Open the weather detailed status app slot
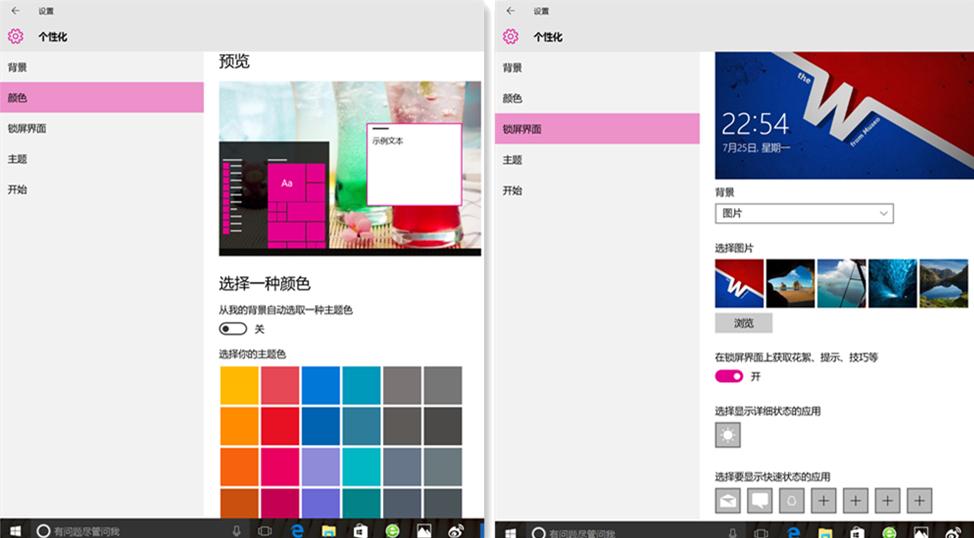 tap(727, 435)
